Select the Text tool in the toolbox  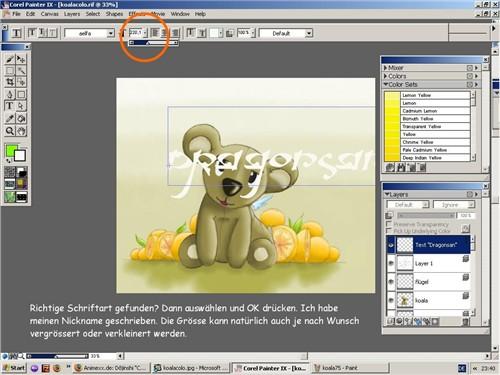pyautogui.click(x=10, y=106)
